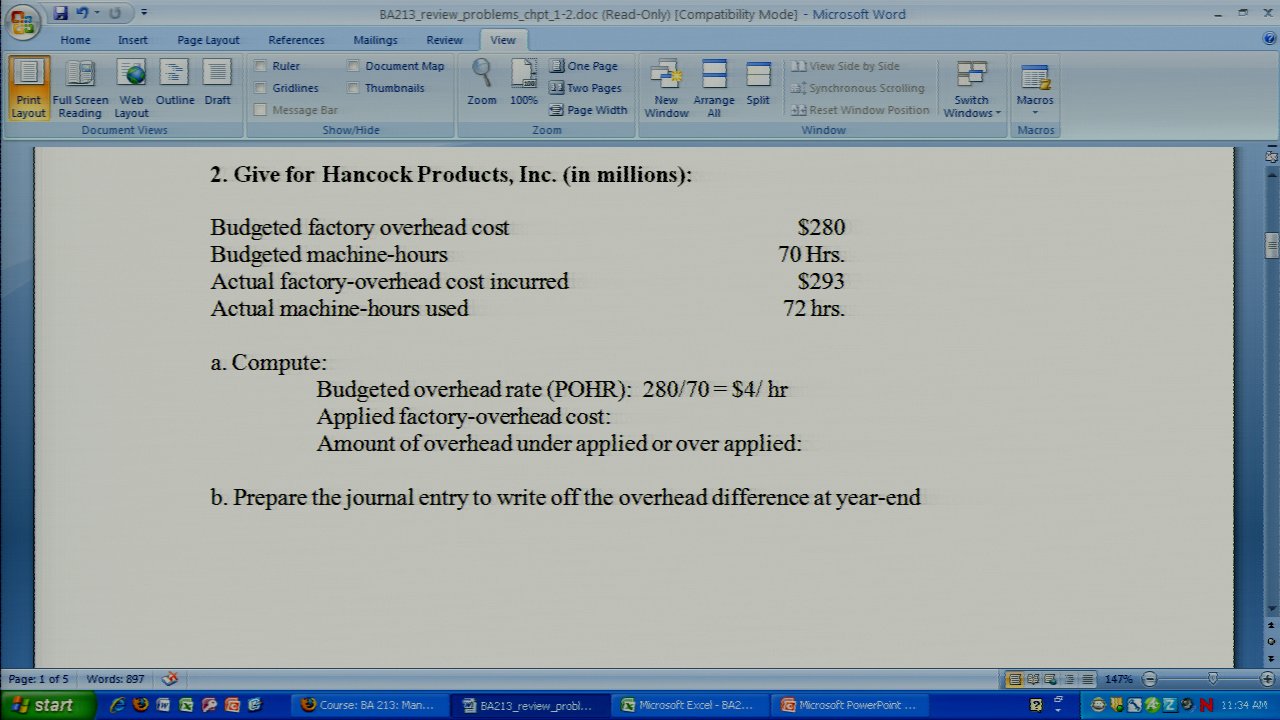Viewport: 1280px width, 720px height.
Task: Click the zoom slider in status bar
Action: (1212, 679)
